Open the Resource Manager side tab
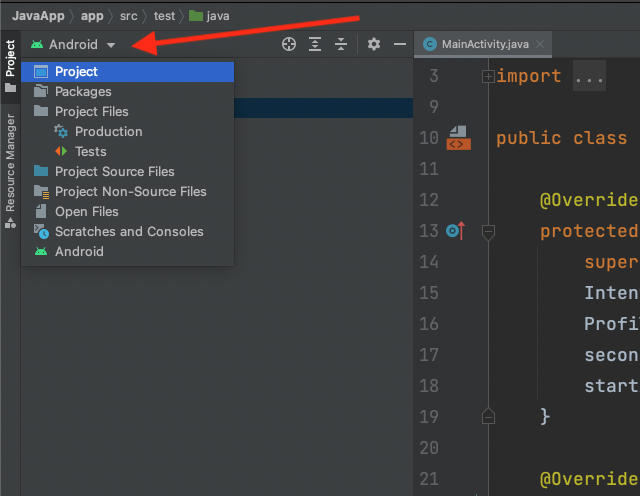 10,171
